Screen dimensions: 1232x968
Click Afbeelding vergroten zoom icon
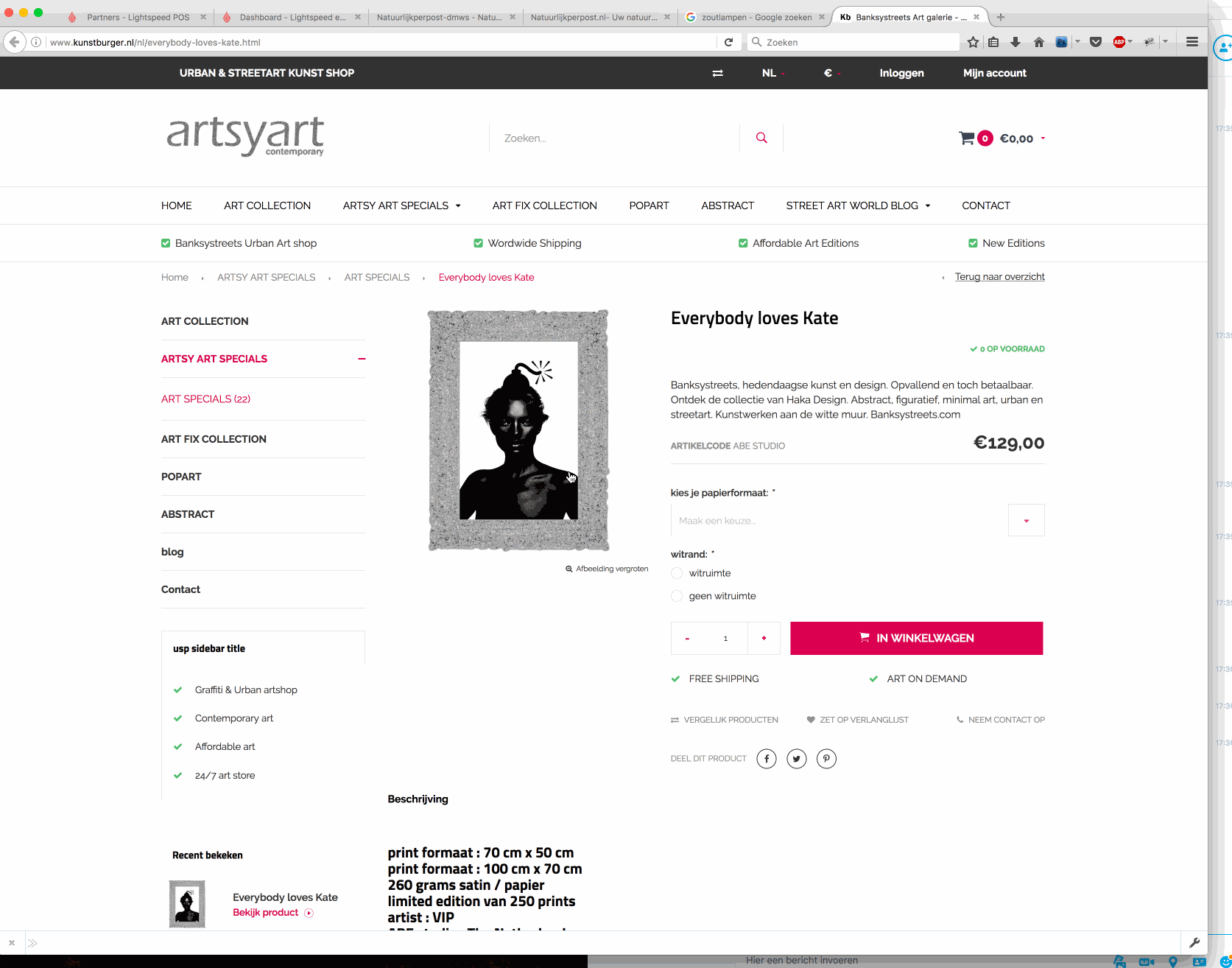(x=569, y=569)
